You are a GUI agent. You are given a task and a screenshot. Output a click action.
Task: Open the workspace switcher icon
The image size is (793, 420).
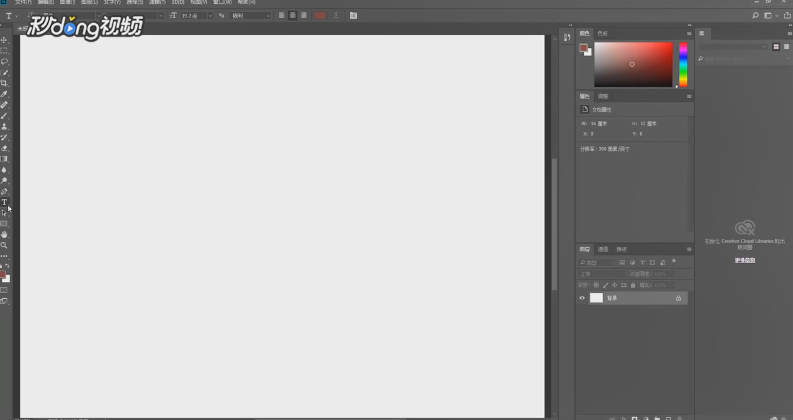point(768,16)
